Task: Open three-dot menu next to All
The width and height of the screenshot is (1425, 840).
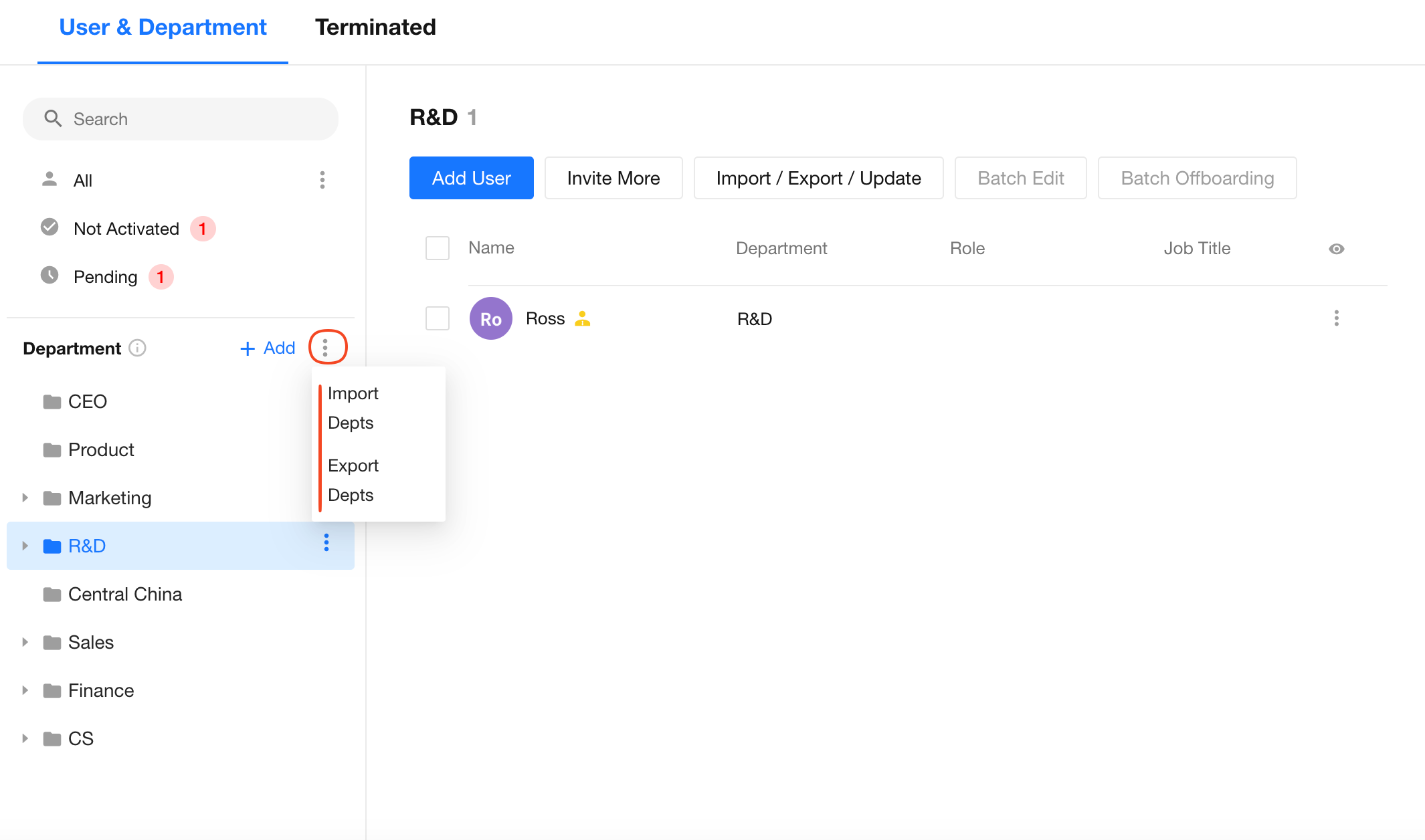Action: coord(322,180)
